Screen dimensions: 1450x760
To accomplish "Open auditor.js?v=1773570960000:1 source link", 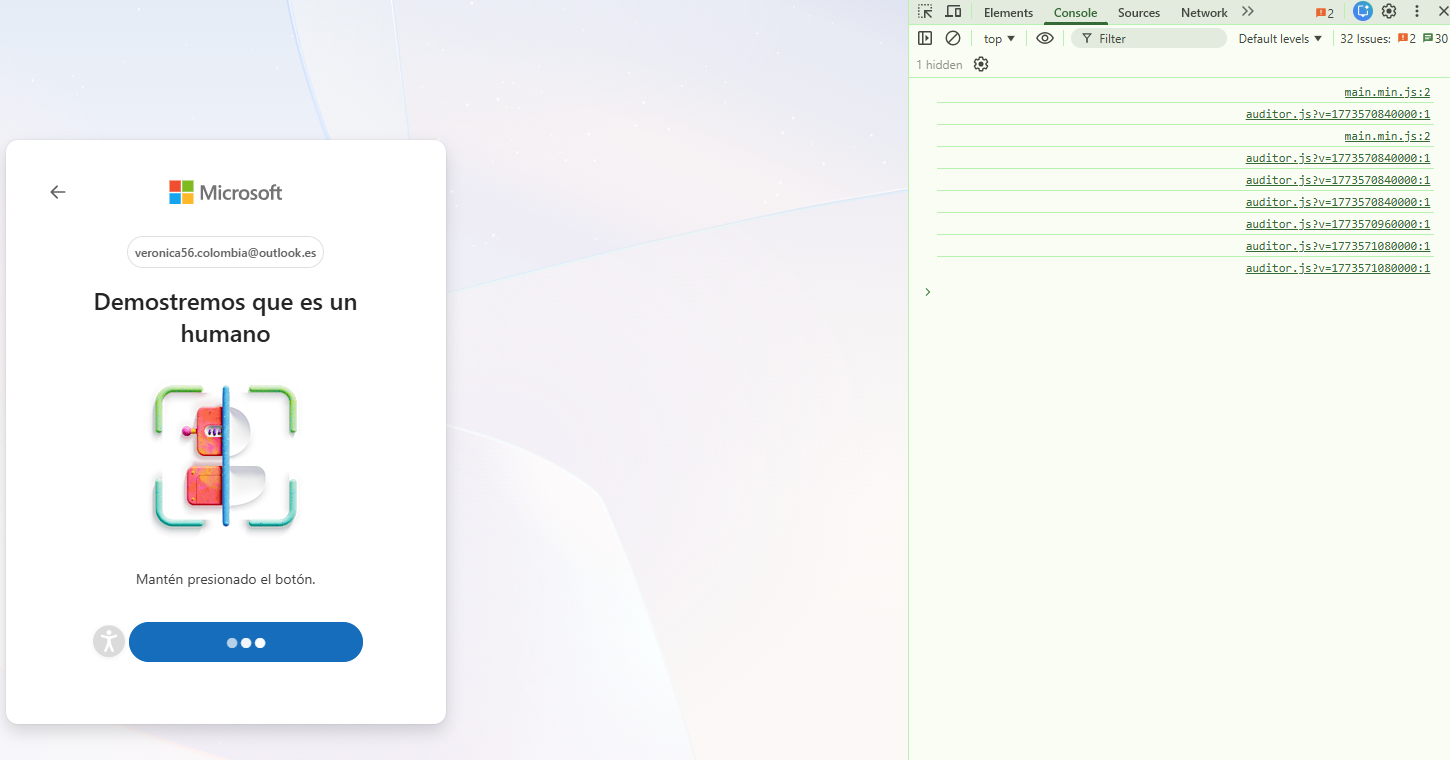I will pyautogui.click(x=1338, y=224).
